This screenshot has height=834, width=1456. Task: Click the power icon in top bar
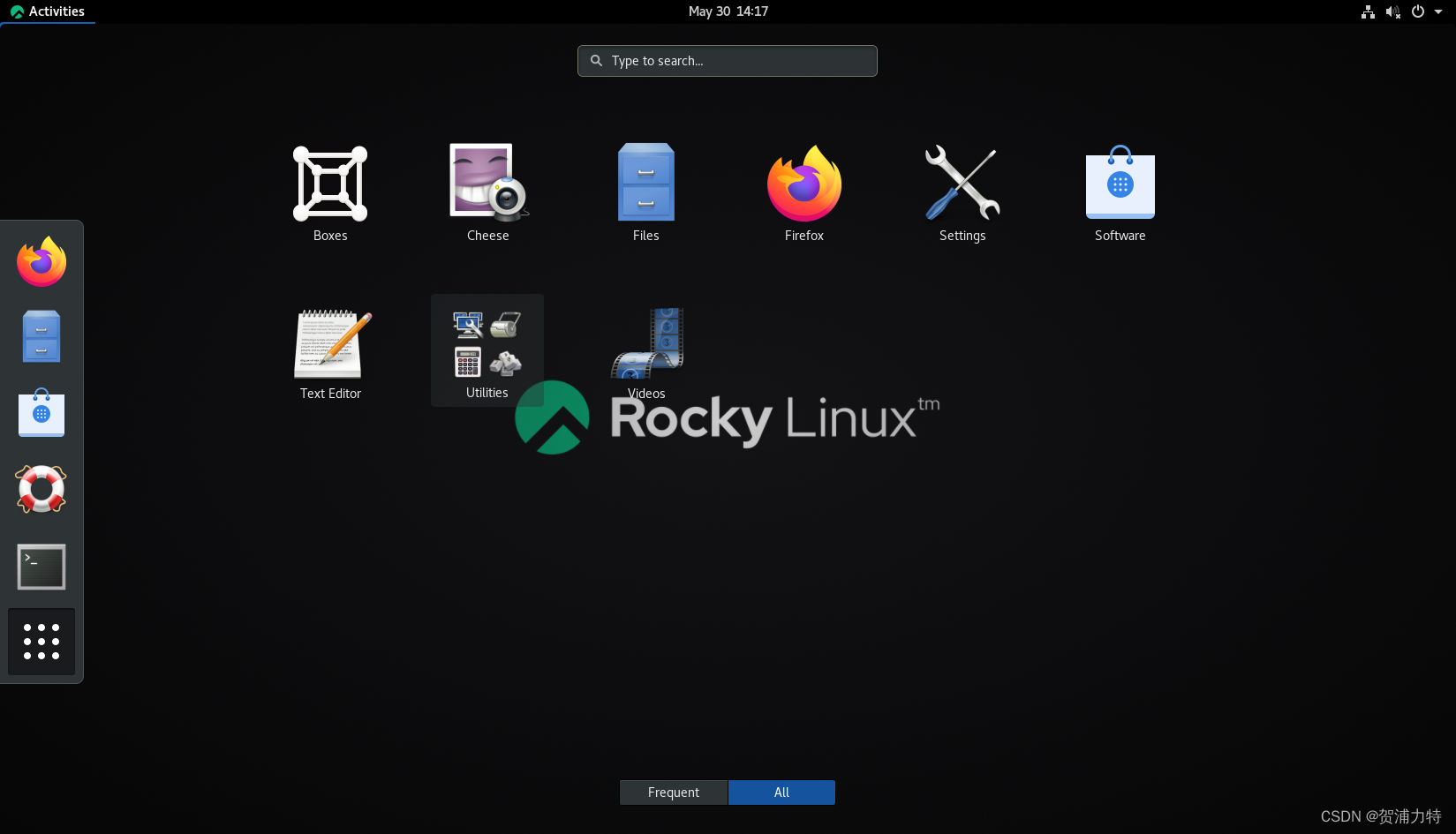click(1417, 11)
